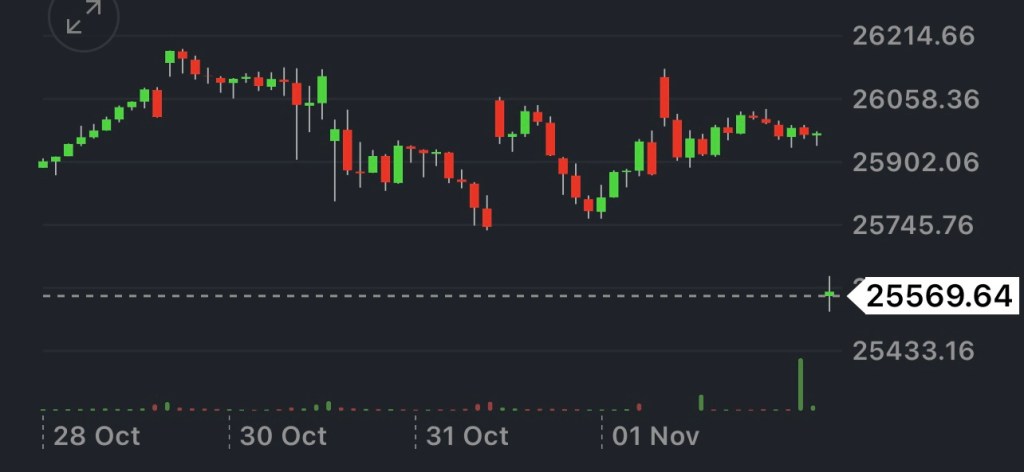Click the tall red candle above 01 Nov
1024x472 pixels.
[664, 99]
